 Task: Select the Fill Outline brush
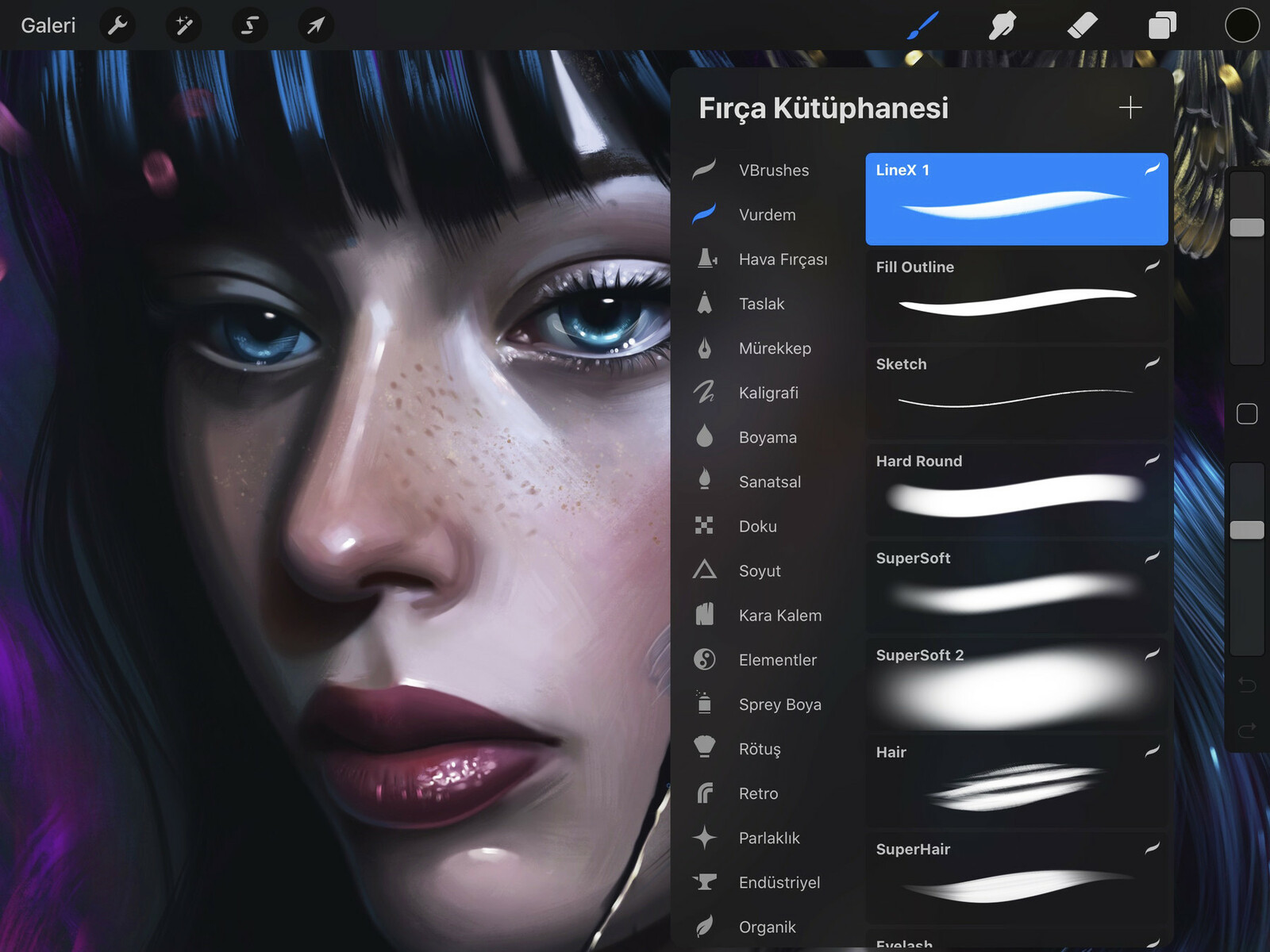point(1016,296)
